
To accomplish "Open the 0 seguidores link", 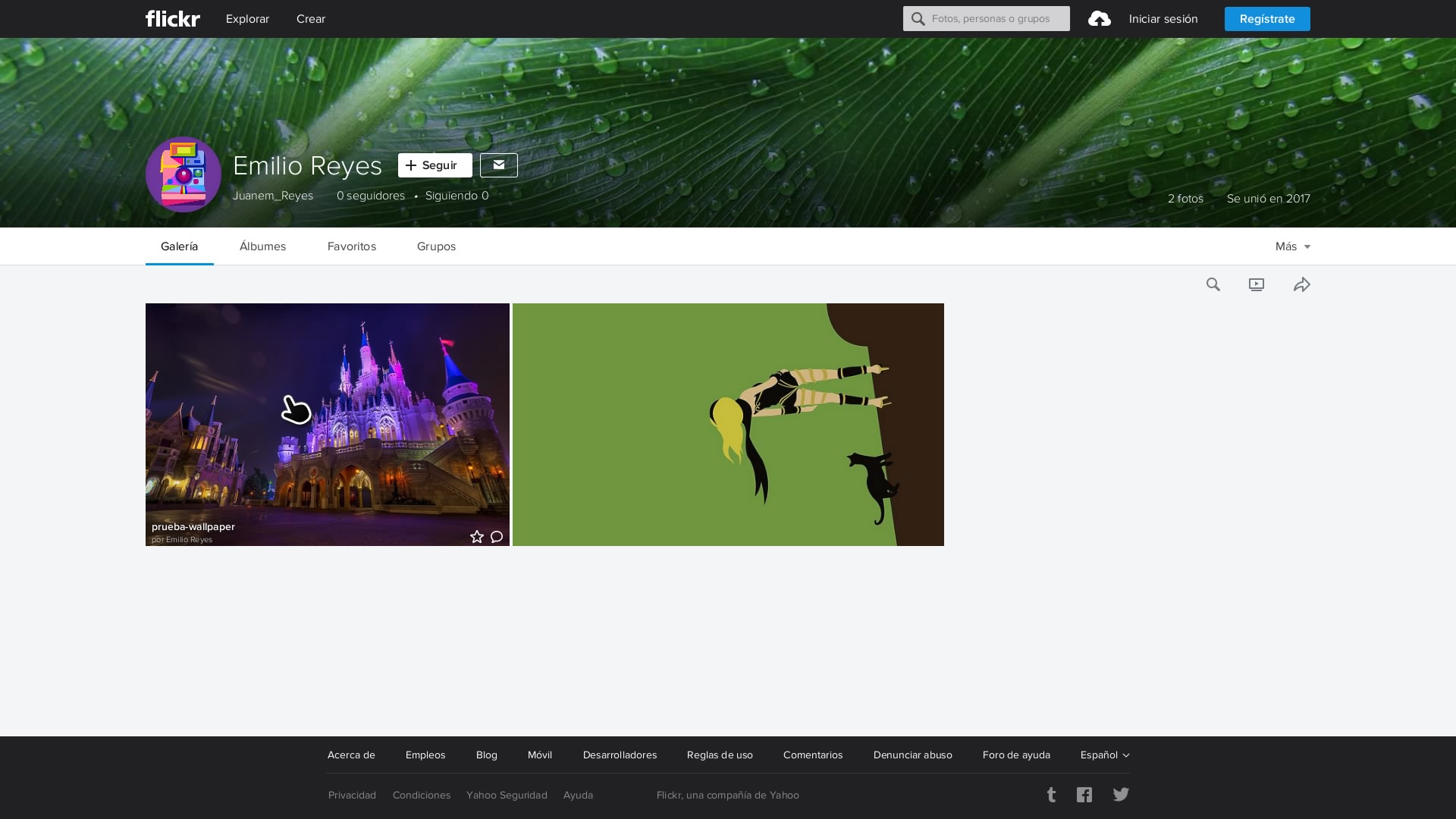I will pyautogui.click(x=371, y=196).
